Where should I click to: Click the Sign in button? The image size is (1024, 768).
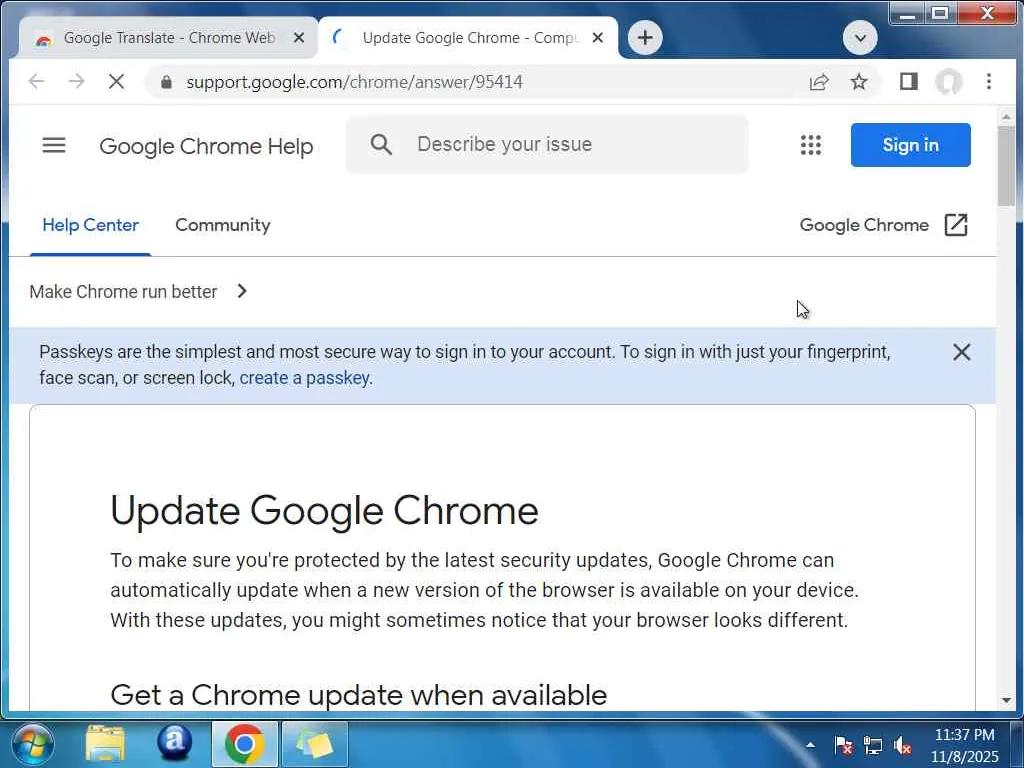pos(910,145)
